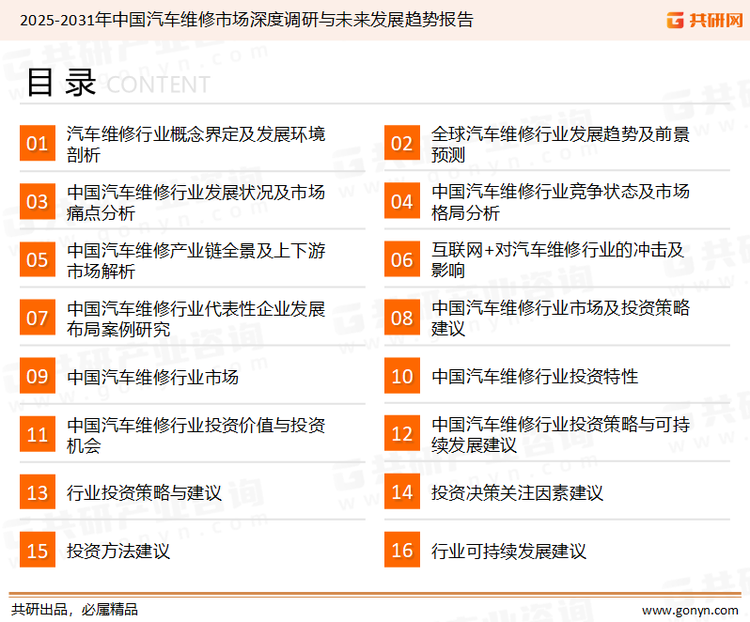Click the orange 11 number box
The image size is (750, 622).
click(37, 434)
